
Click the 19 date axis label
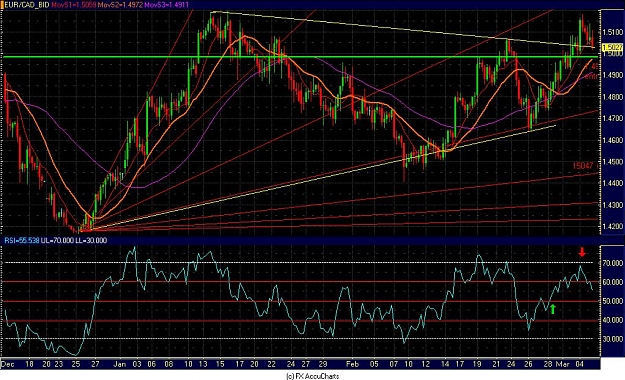477,364
